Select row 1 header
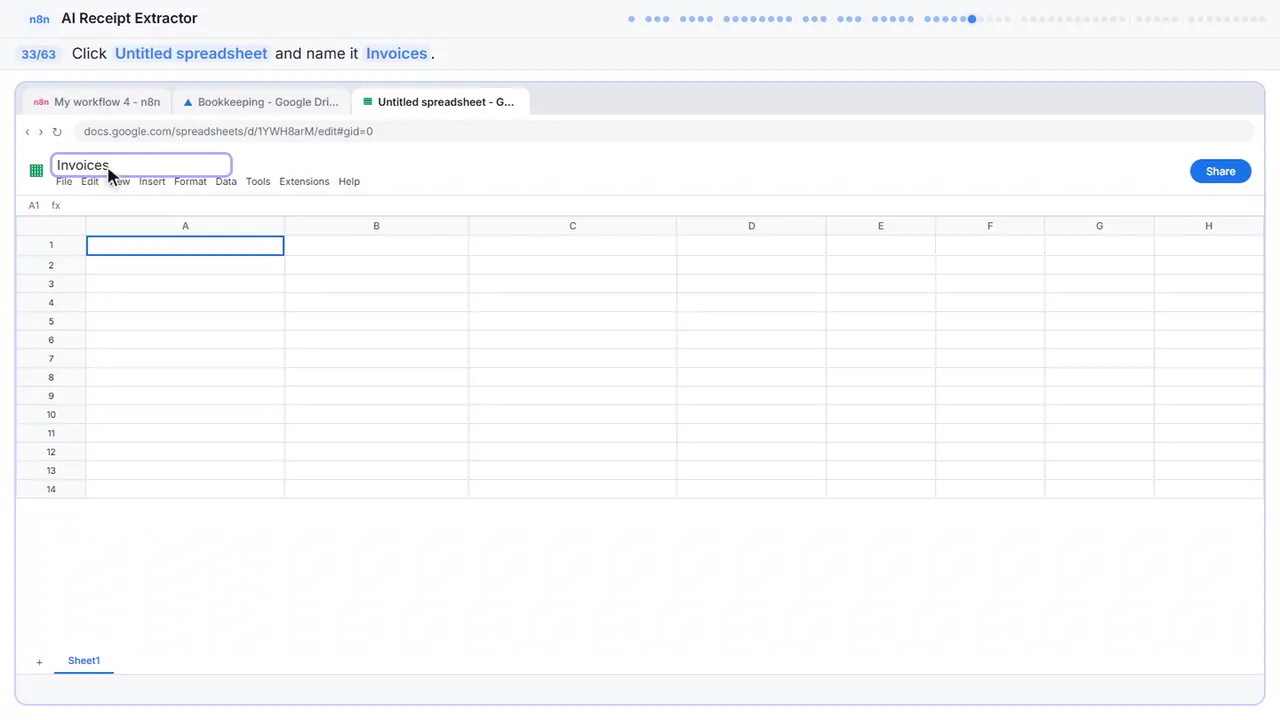Image resolution: width=1280 pixels, height=720 pixels. (x=51, y=246)
